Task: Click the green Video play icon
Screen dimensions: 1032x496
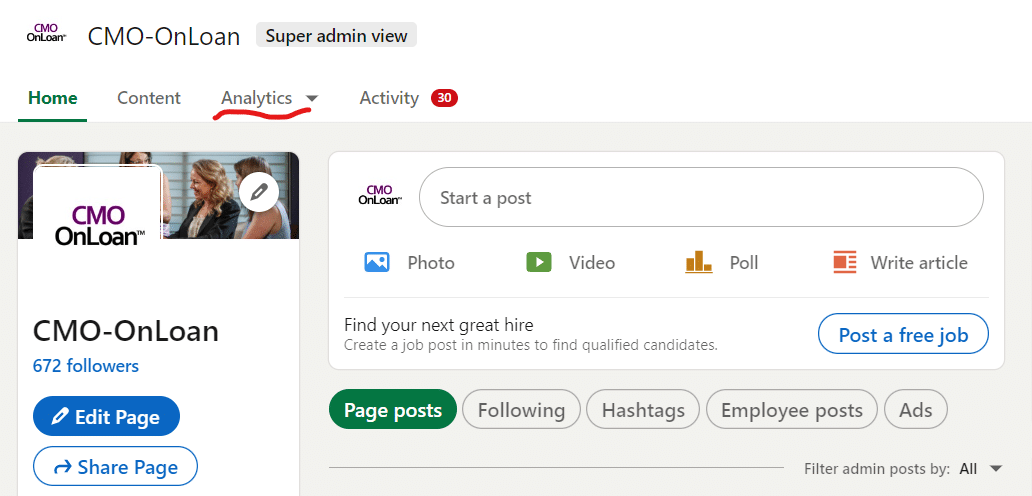Action: click(x=538, y=262)
